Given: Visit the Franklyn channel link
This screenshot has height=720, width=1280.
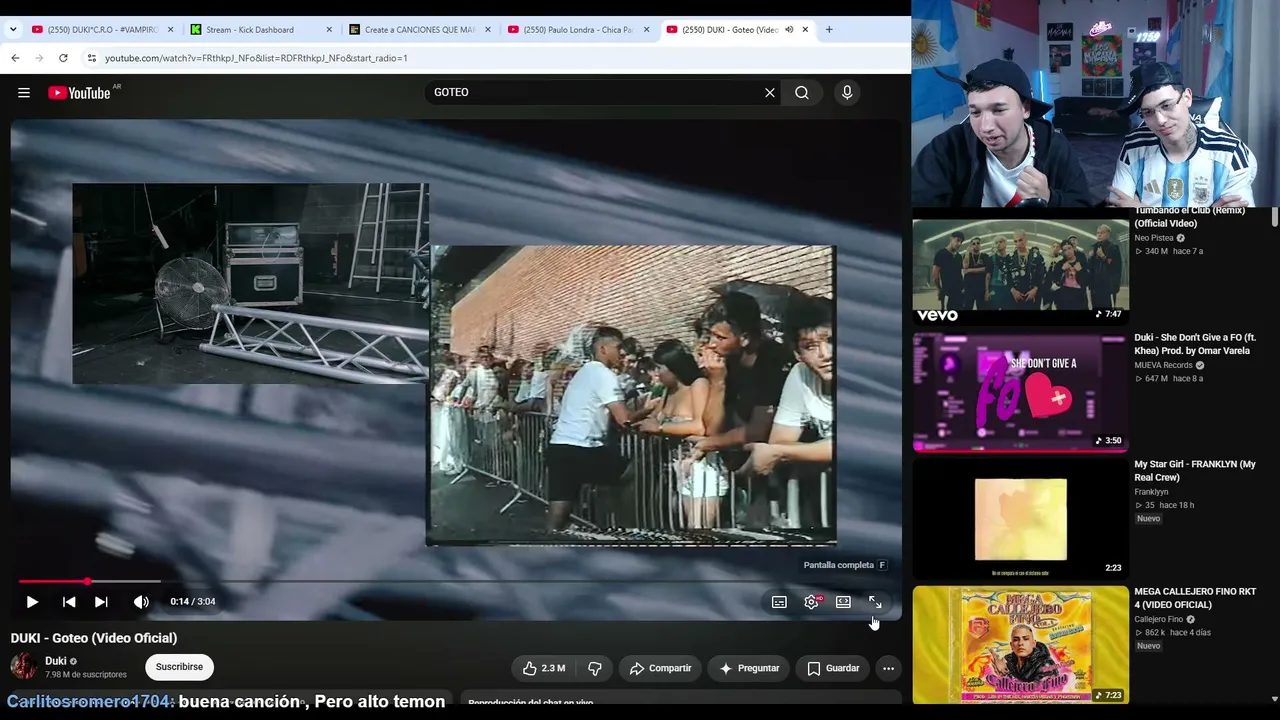Looking at the screenshot, I should click(1151, 492).
